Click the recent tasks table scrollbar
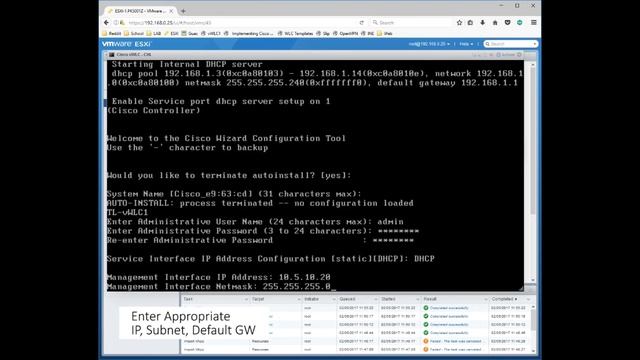 [x=533, y=320]
